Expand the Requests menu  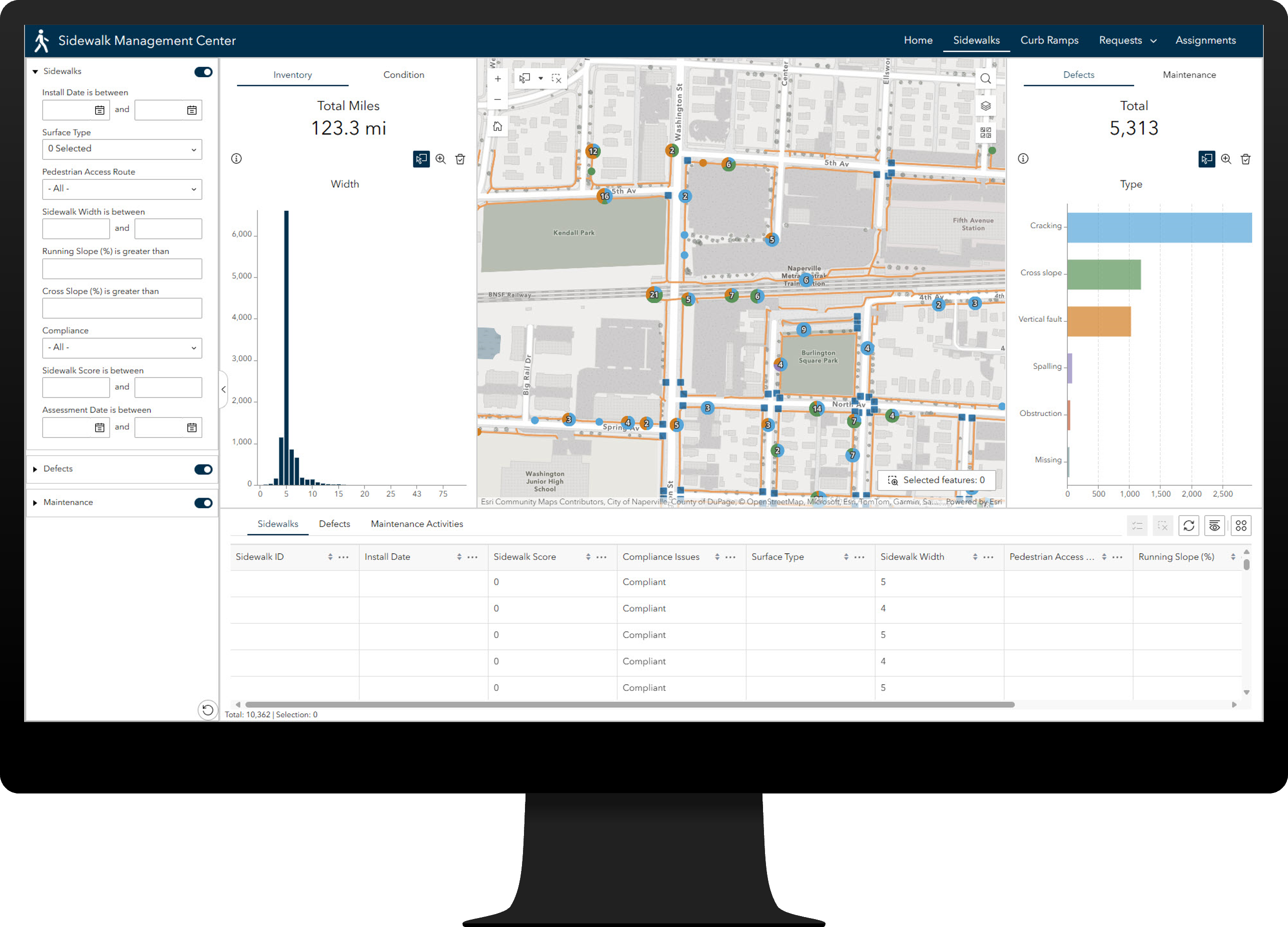1127,40
